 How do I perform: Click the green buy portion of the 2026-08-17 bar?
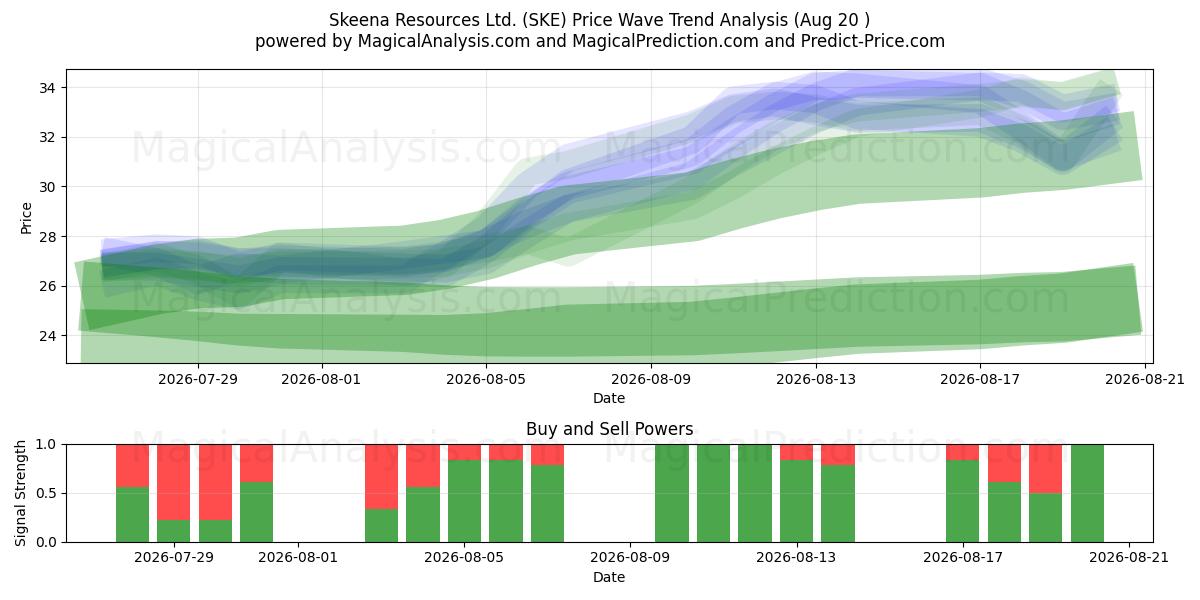pyautogui.click(x=963, y=501)
